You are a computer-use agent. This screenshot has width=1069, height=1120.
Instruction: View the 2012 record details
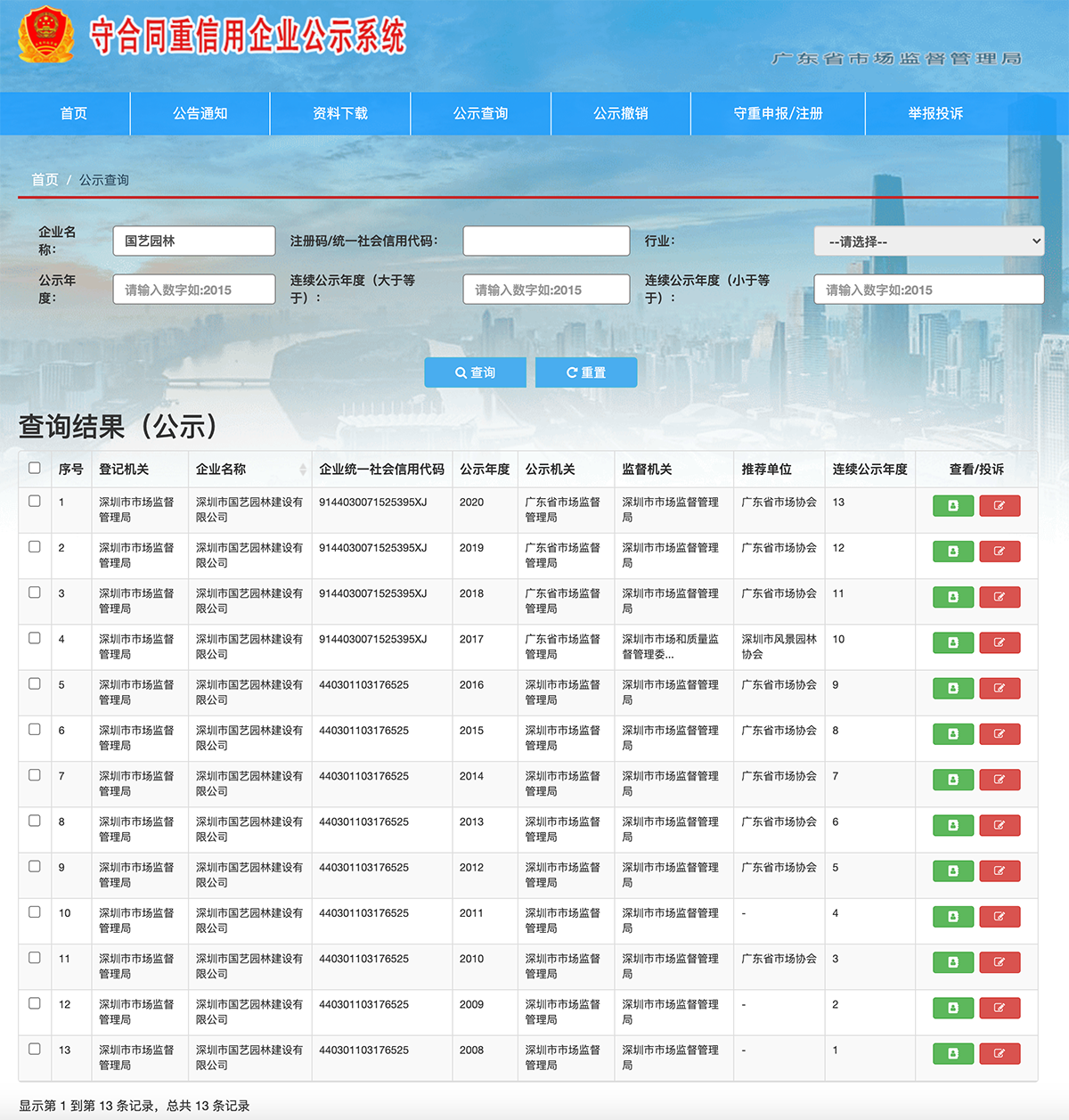(953, 871)
